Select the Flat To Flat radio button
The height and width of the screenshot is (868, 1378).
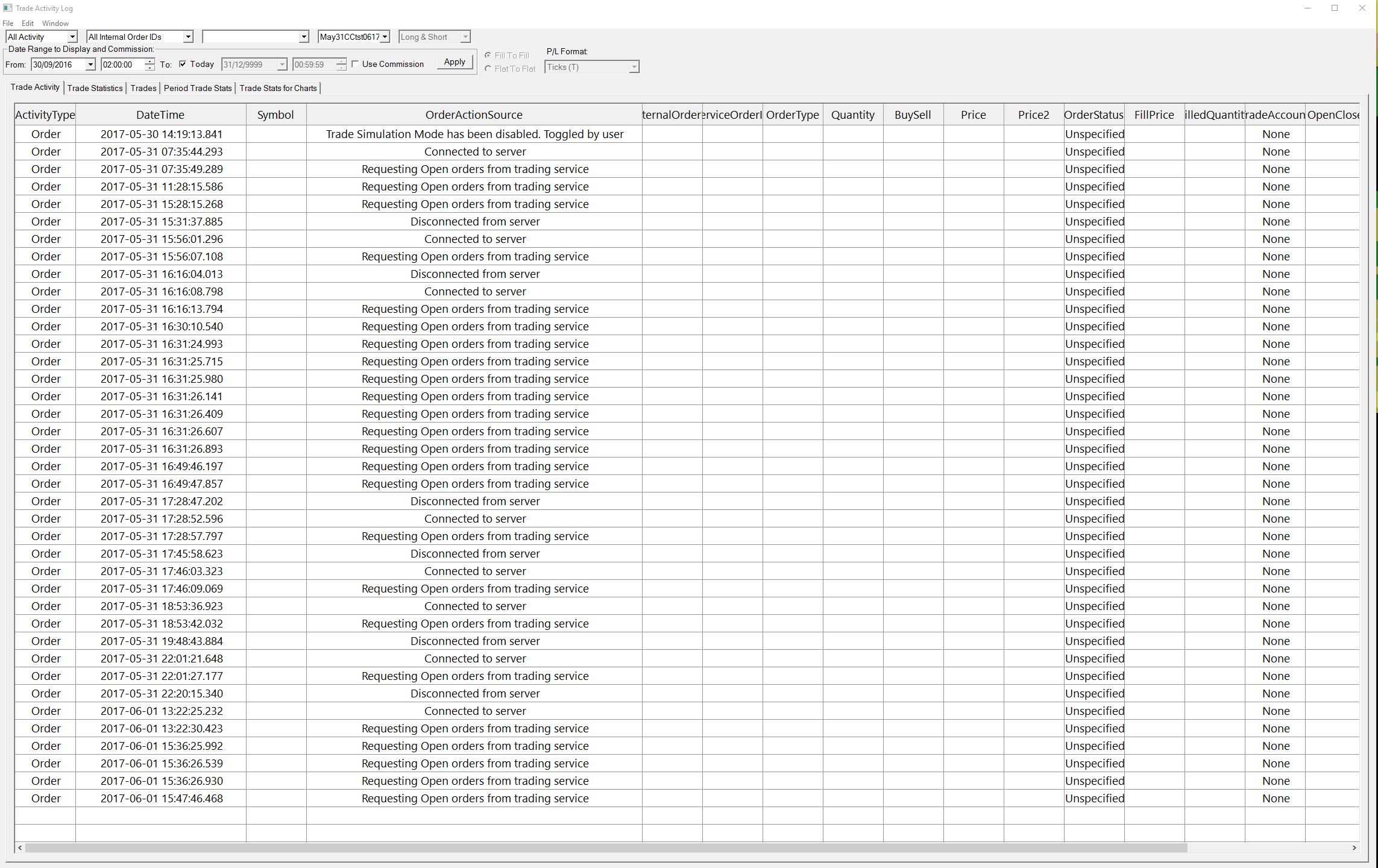coord(488,69)
